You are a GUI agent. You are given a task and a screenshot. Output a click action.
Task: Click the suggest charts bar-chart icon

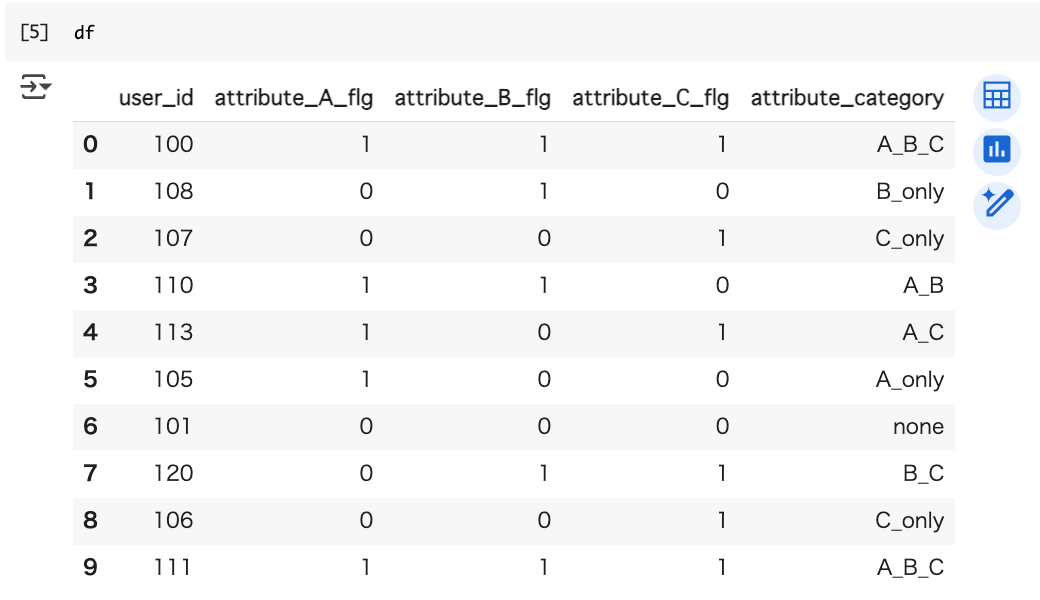(996, 151)
